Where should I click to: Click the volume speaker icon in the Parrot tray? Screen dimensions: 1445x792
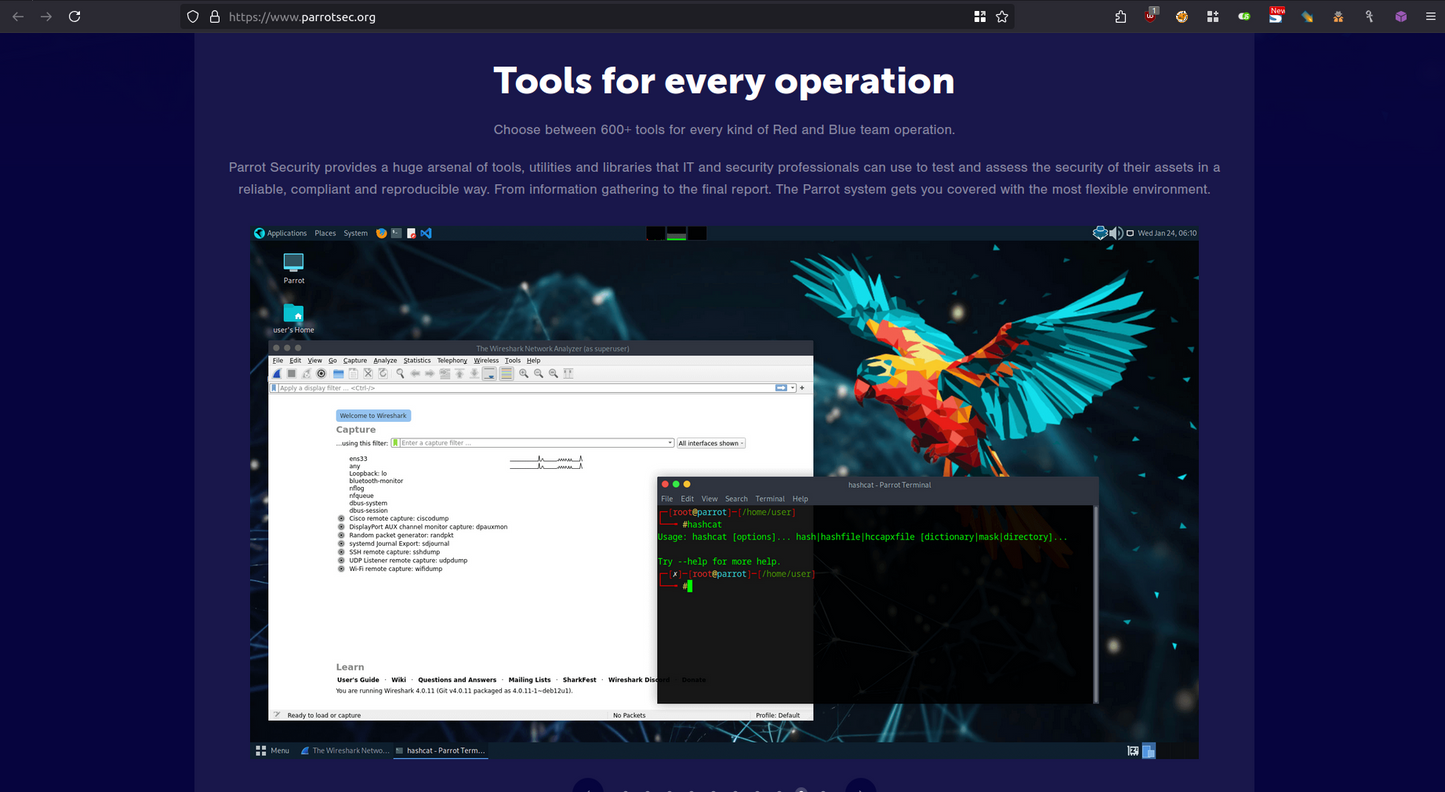pos(1116,233)
